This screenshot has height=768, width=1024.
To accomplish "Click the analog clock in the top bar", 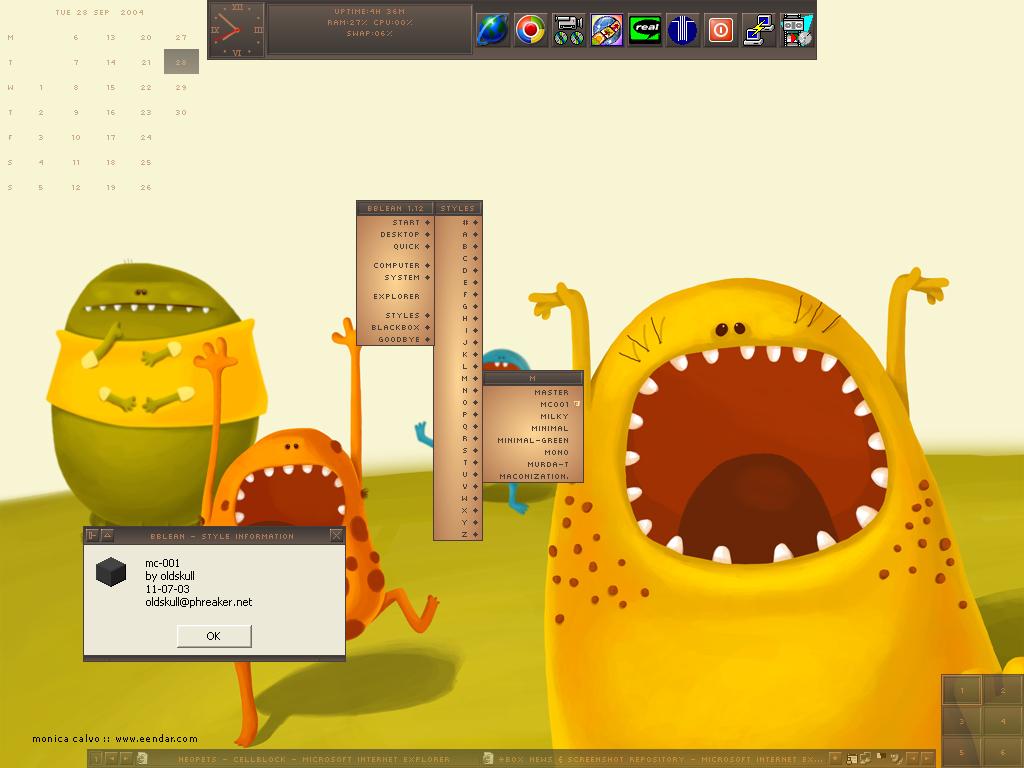I will [x=236, y=30].
